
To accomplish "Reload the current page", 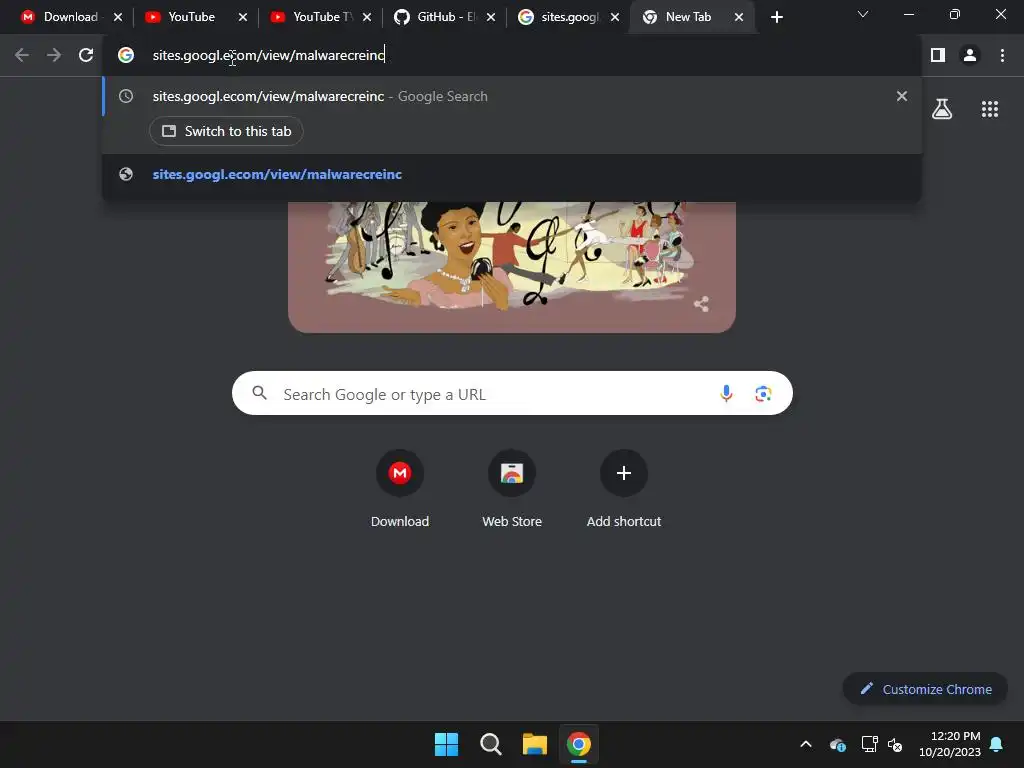I will pyautogui.click(x=86, y=55).
